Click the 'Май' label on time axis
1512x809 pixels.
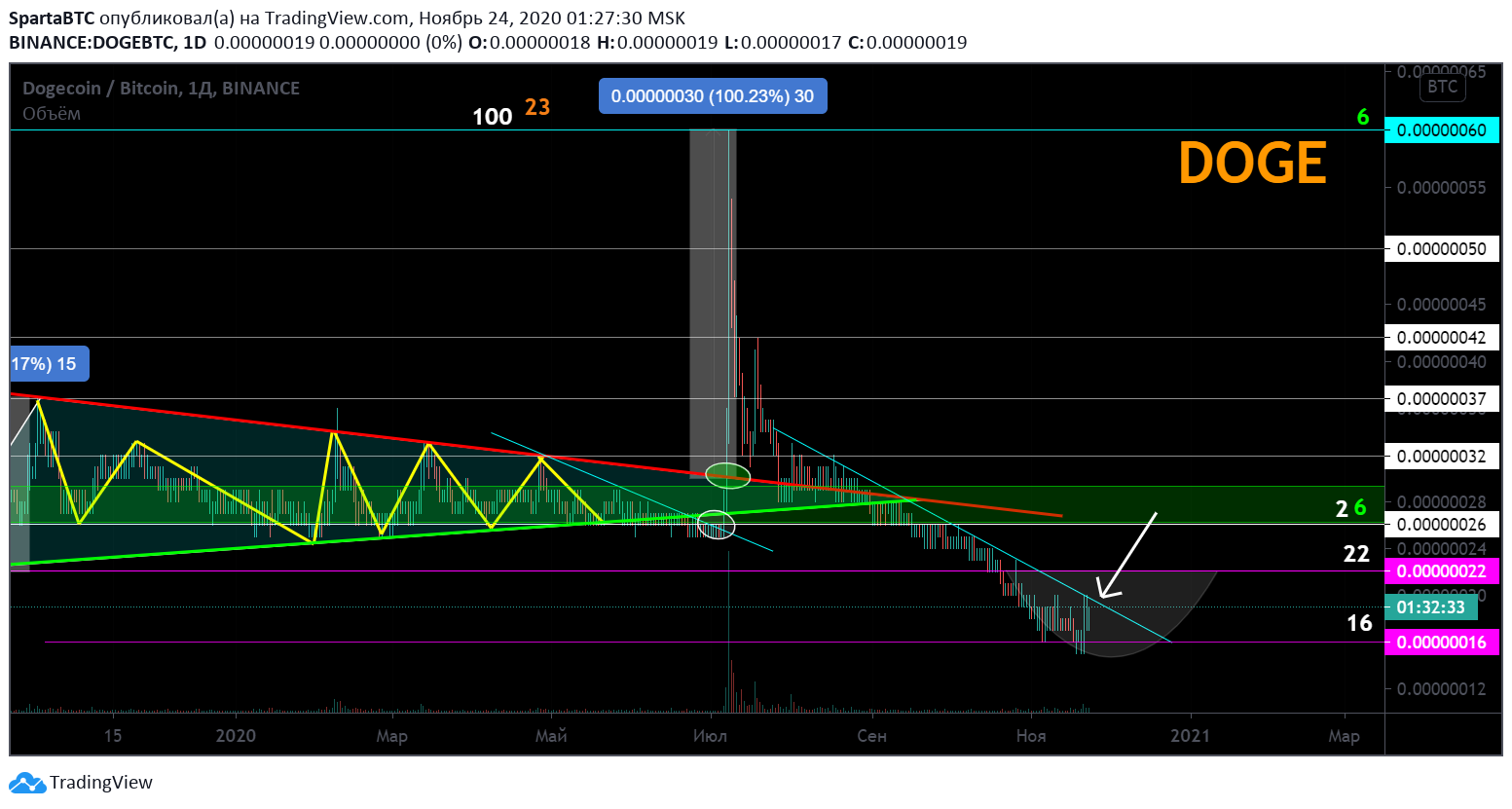tap(551, 736)
